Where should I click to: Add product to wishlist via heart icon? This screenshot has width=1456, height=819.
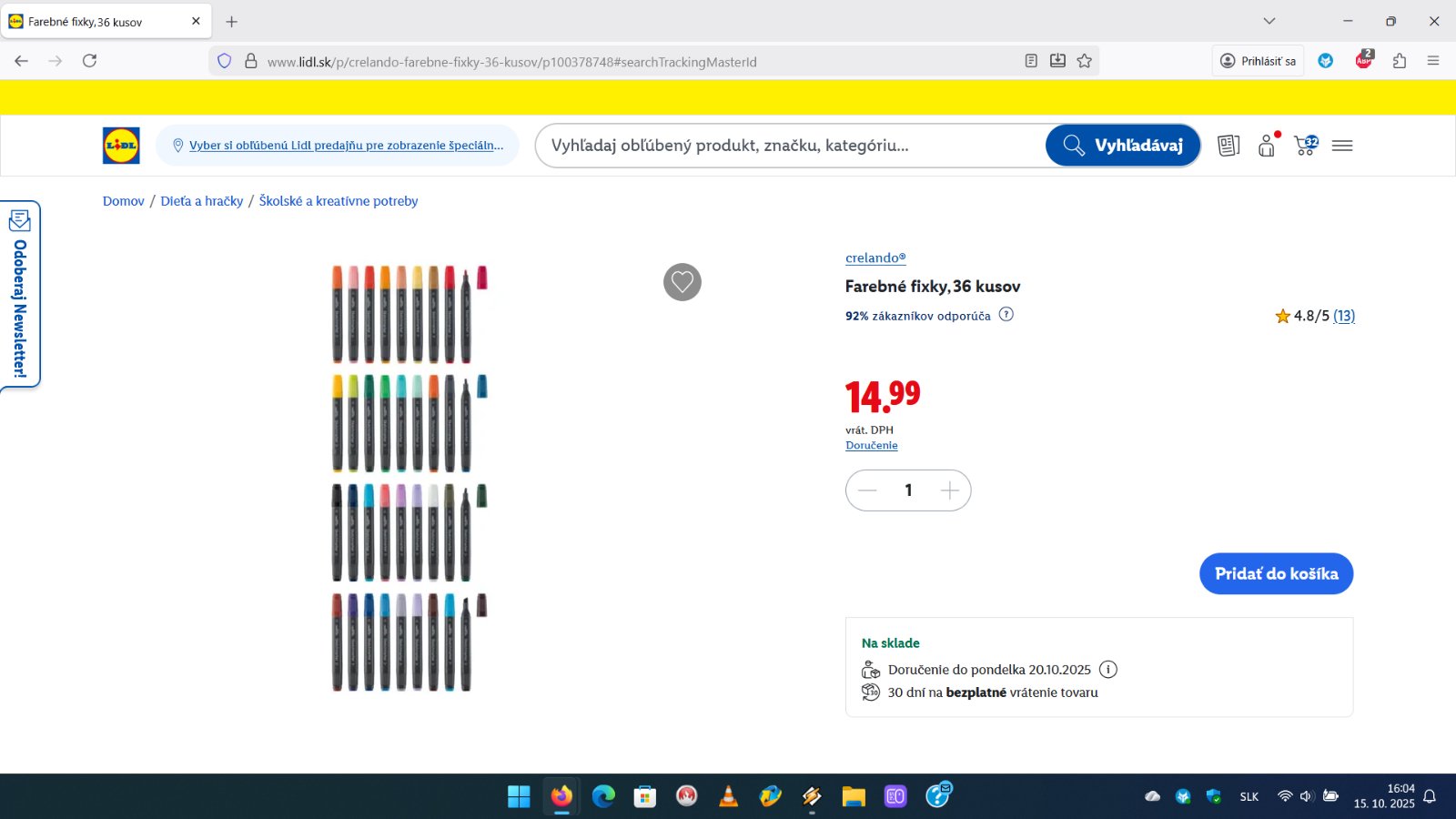682,282
